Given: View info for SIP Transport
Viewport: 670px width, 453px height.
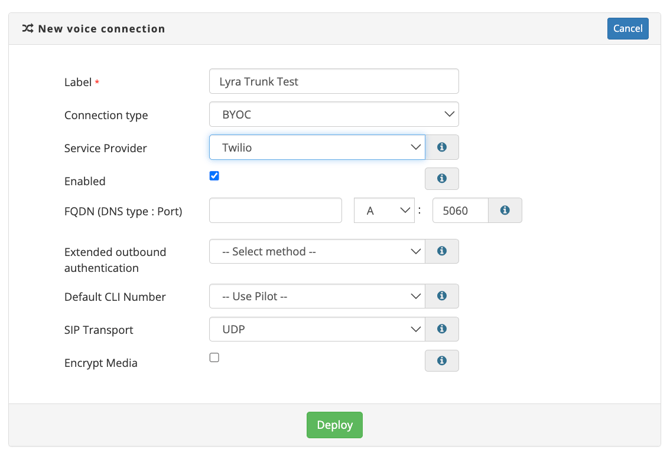Looking at the screenshot, I should [442, 329].
